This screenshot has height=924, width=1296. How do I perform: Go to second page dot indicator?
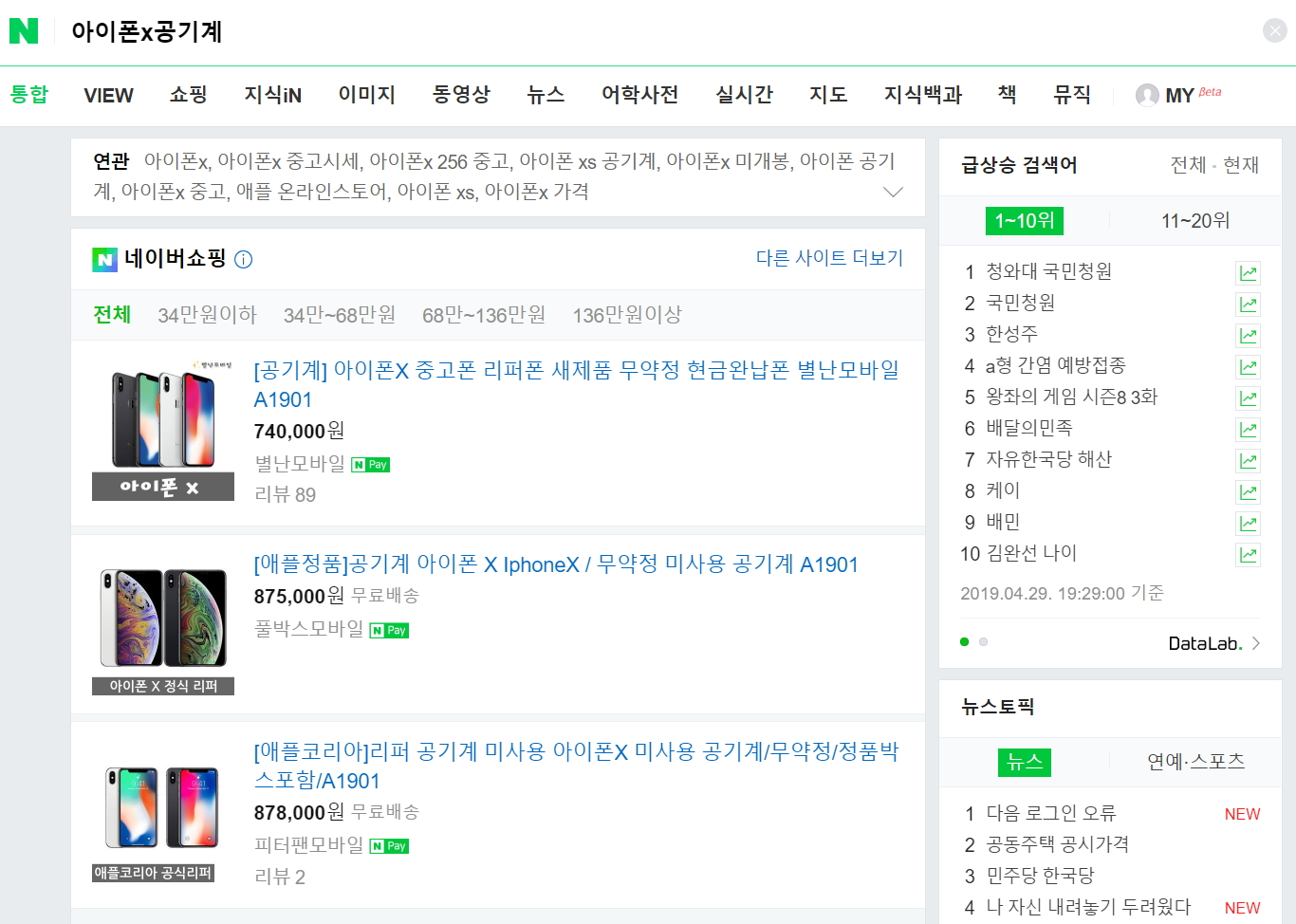[x=984, y=642]
